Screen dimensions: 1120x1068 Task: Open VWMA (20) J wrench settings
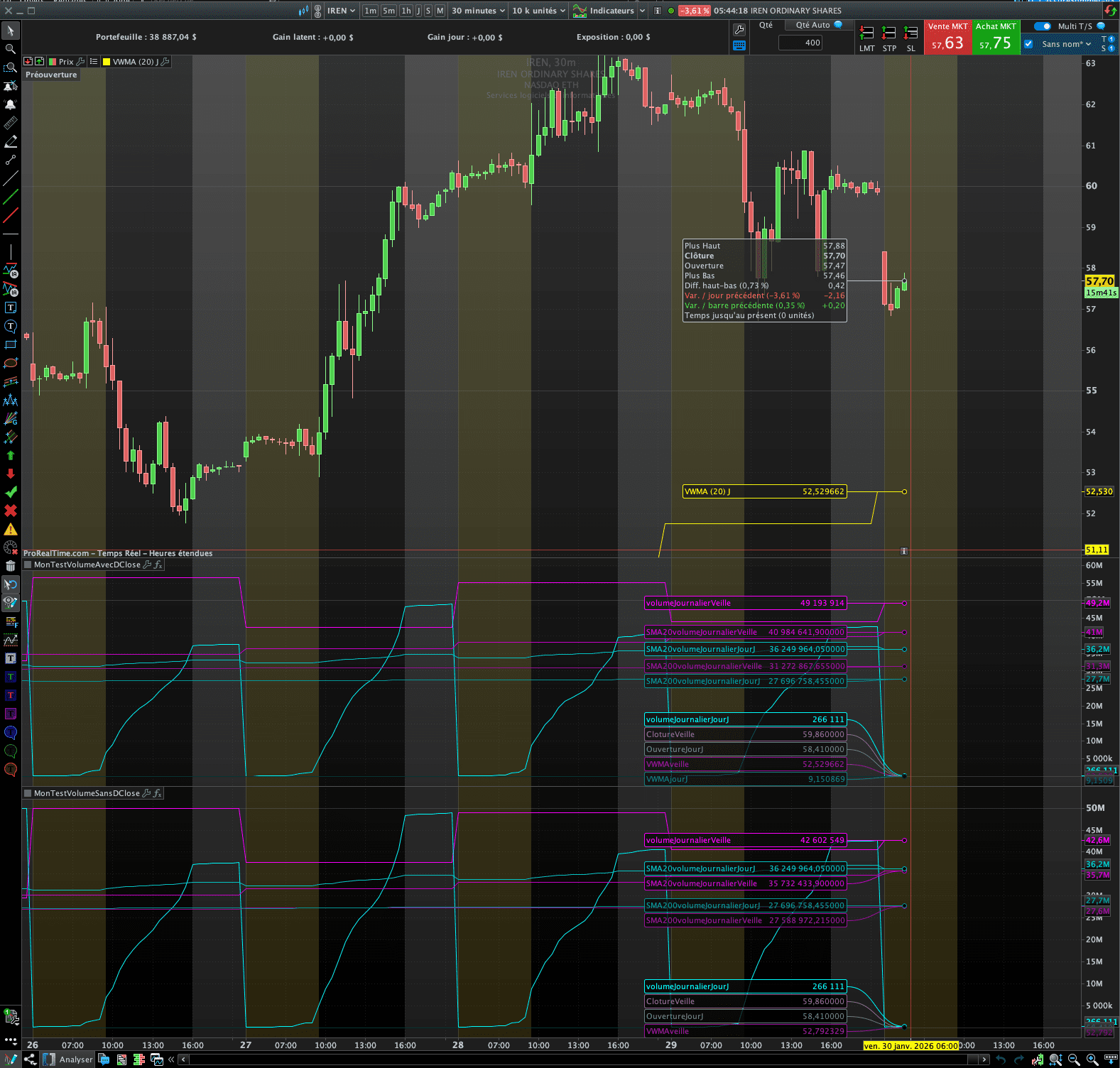[165, 62]
